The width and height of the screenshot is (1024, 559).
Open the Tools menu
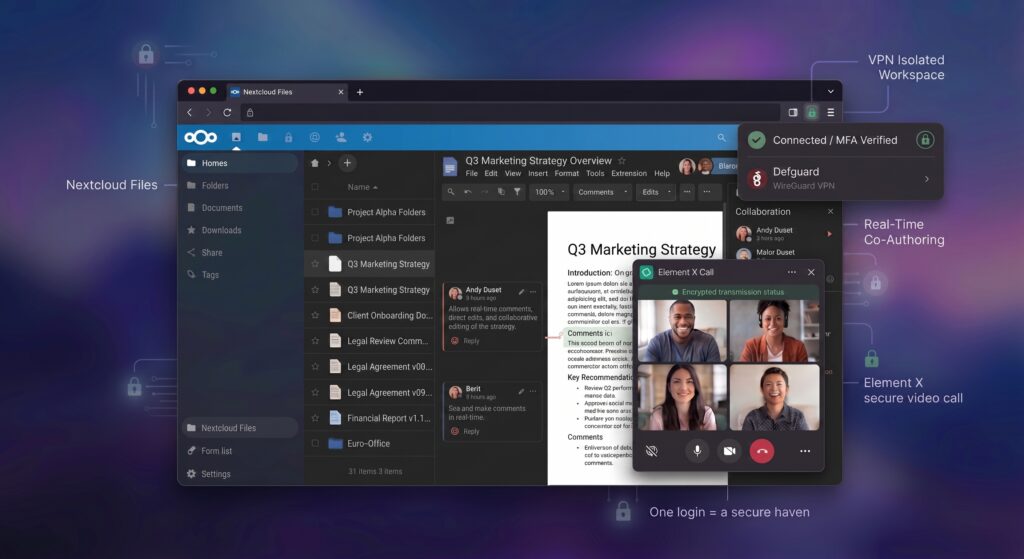[595, 174]
